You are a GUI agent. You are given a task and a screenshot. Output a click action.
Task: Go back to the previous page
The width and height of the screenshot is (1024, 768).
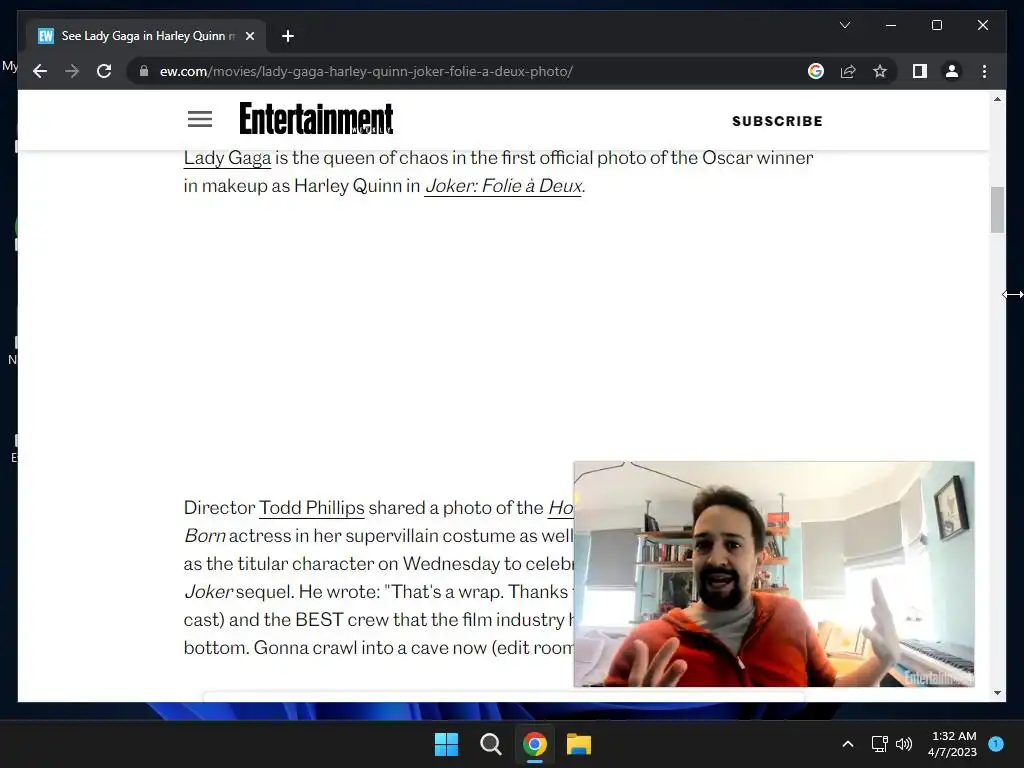[40, 71]
